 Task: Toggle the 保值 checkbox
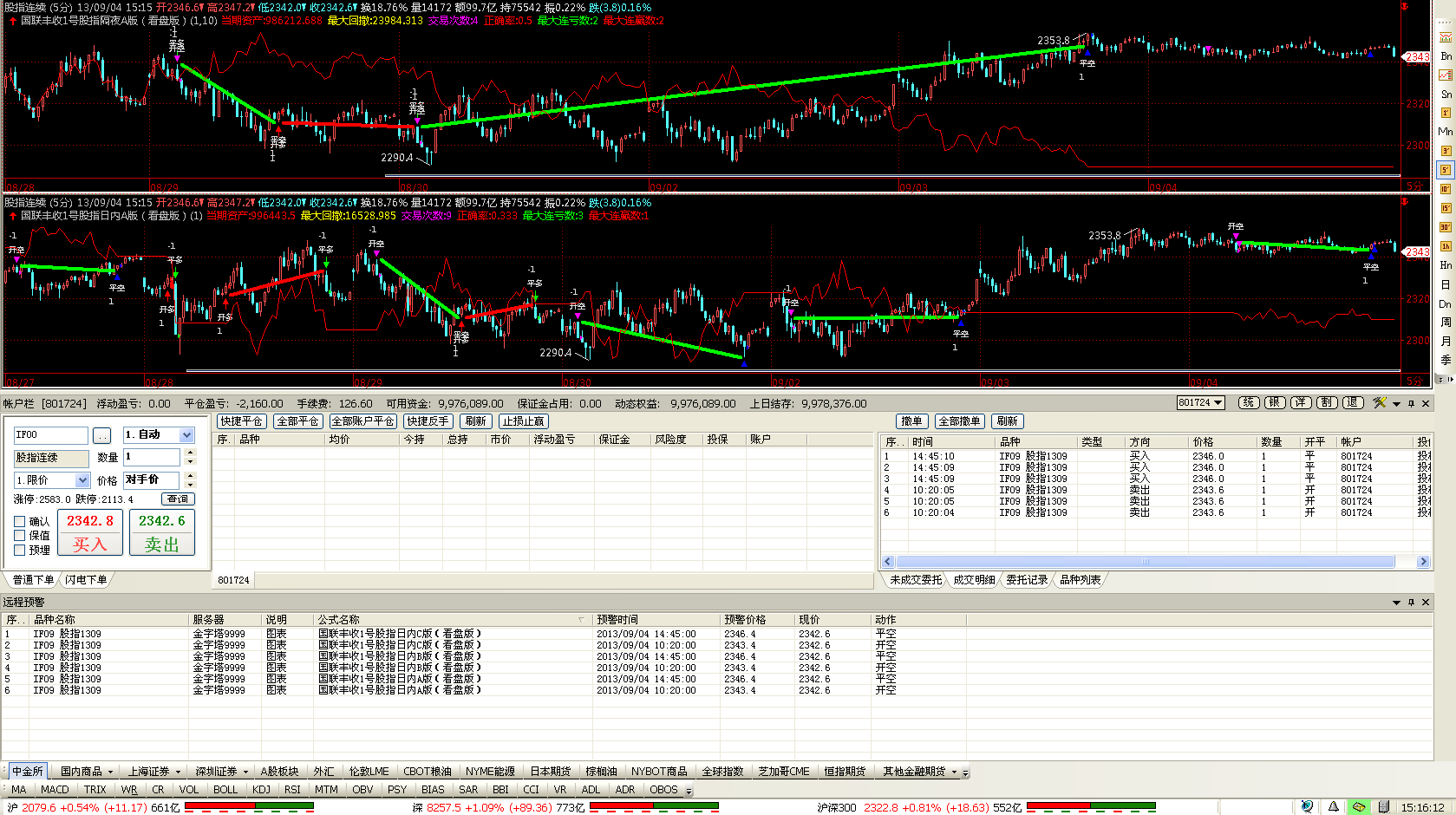[x=20, y=535]
